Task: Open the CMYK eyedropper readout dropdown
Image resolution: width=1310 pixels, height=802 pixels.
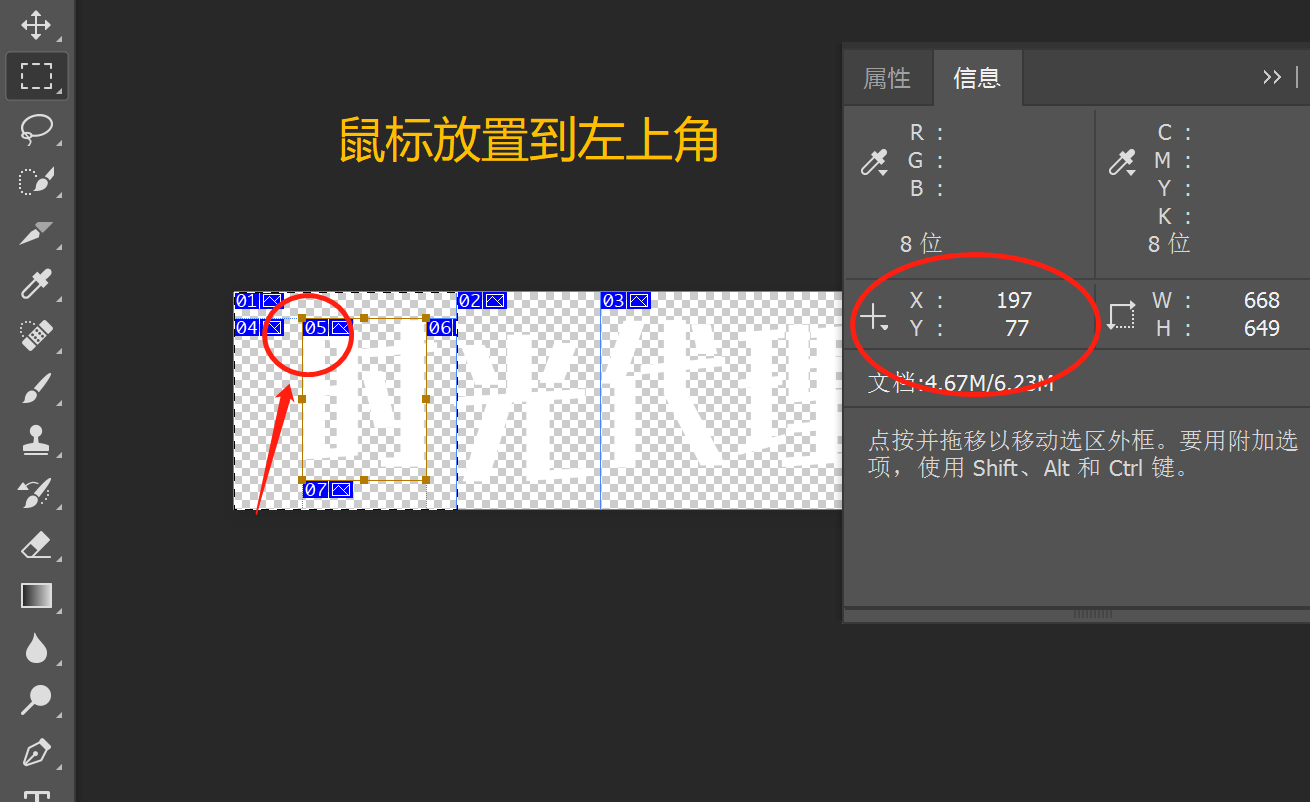Action: (x=1122, y=163)
